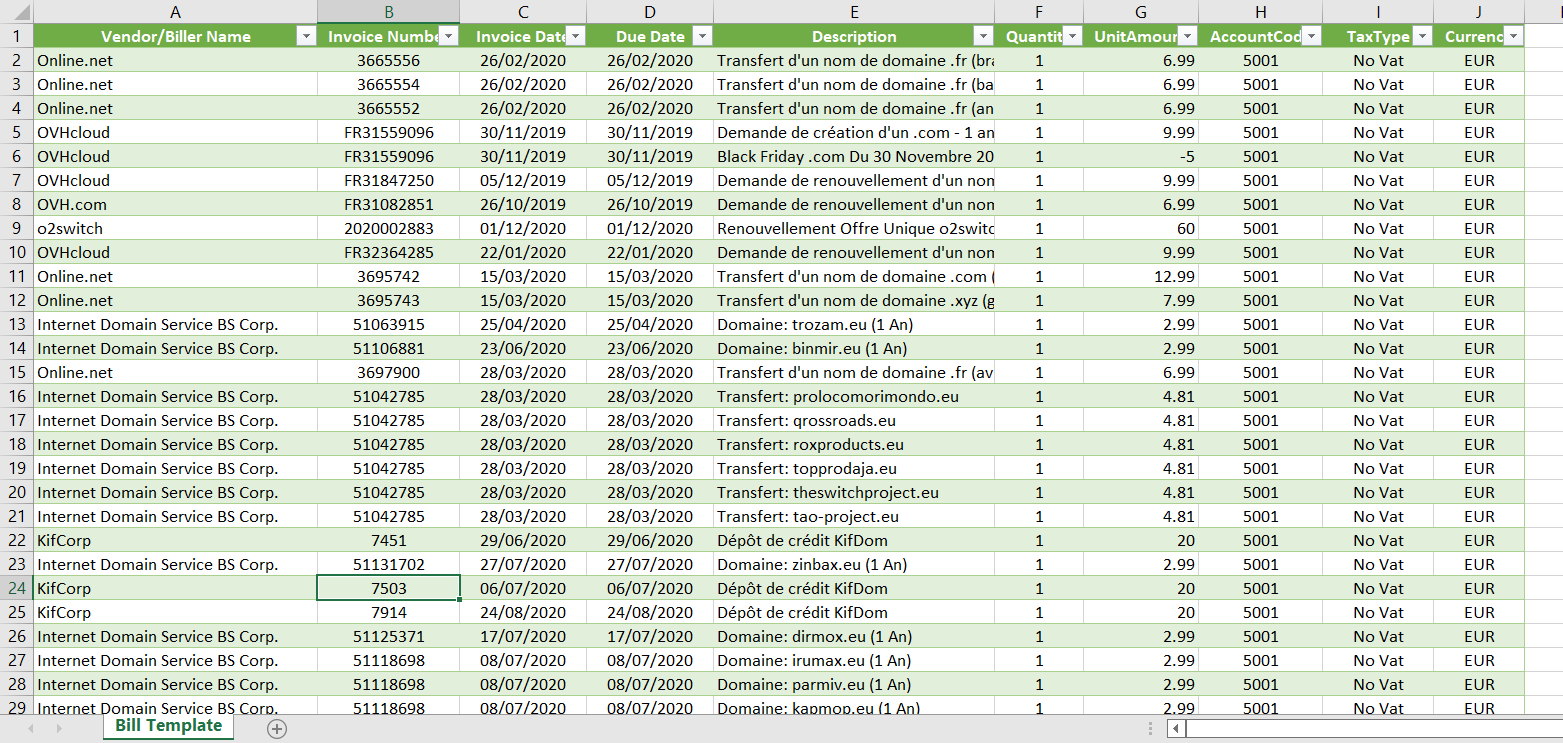Open the Due Date filter dropdown

pos(702,36)
